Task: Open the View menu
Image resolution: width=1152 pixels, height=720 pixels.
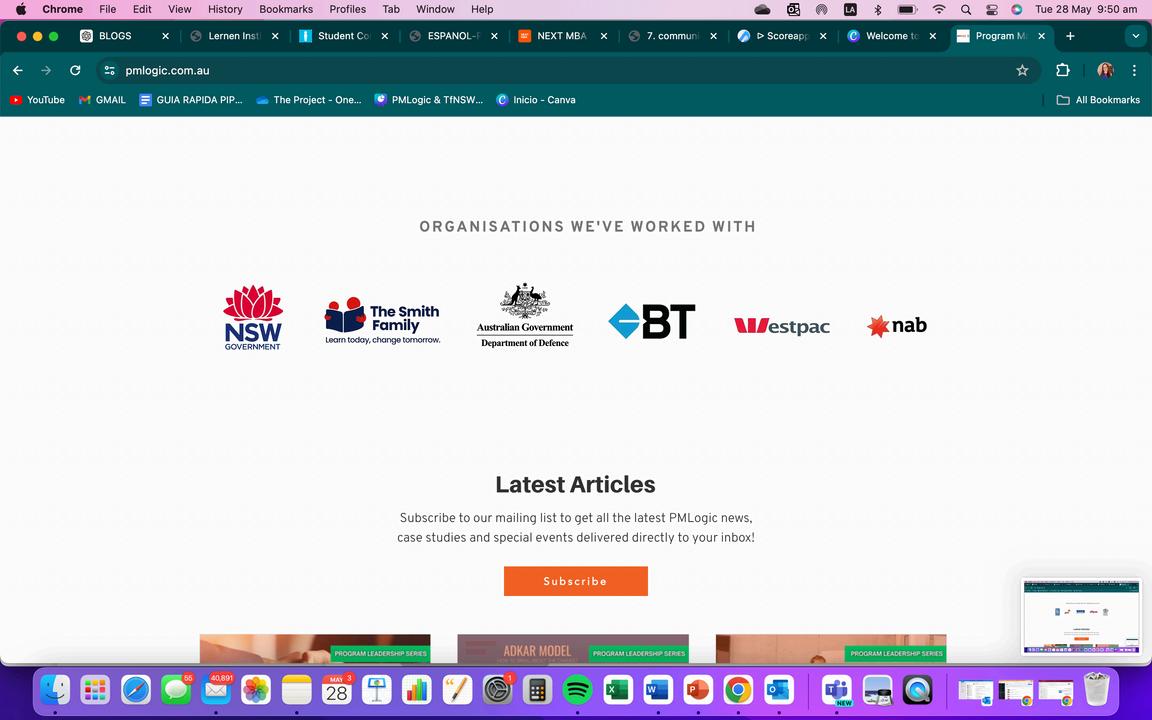Action: [179, 10]
